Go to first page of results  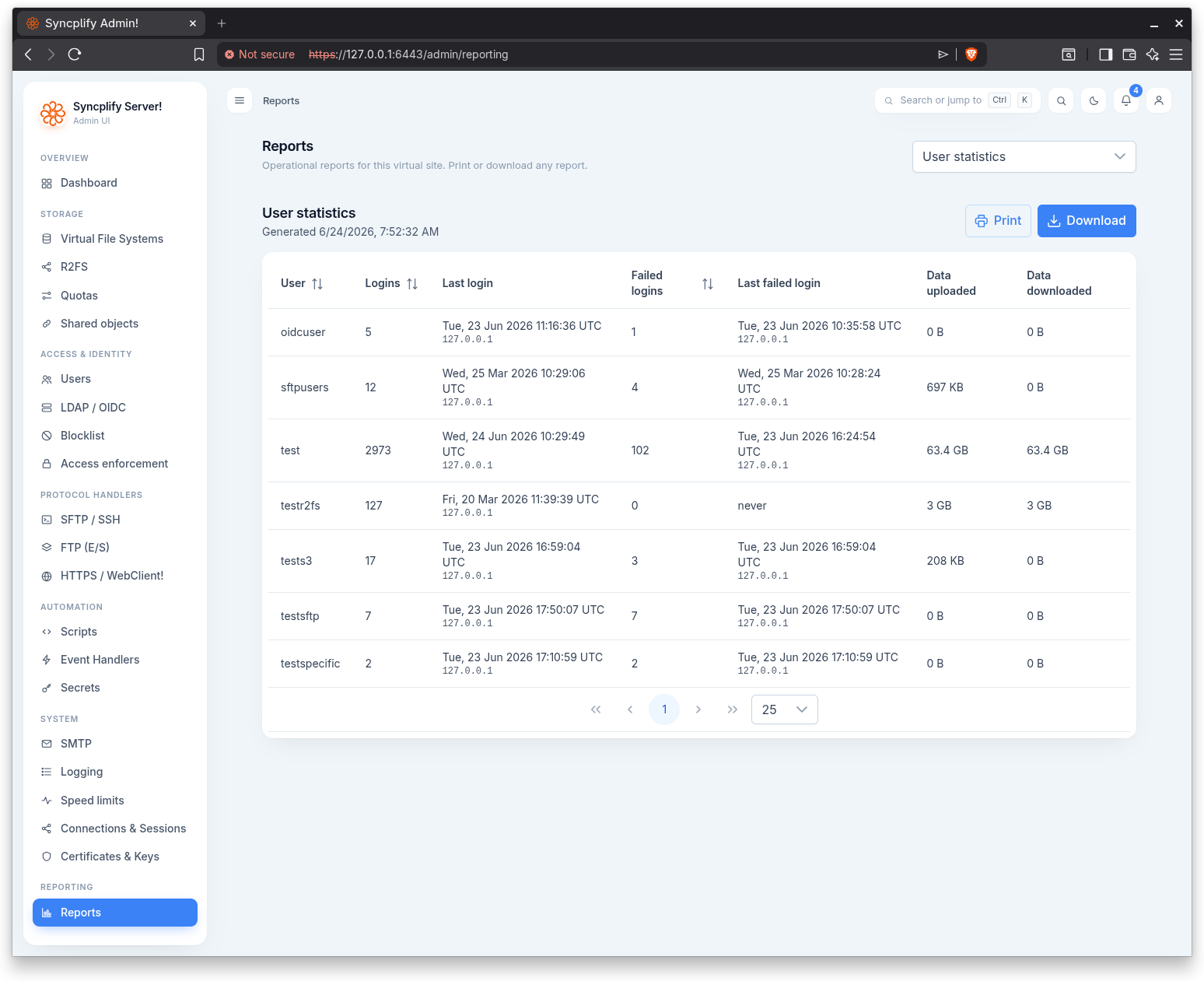[596, 709]
